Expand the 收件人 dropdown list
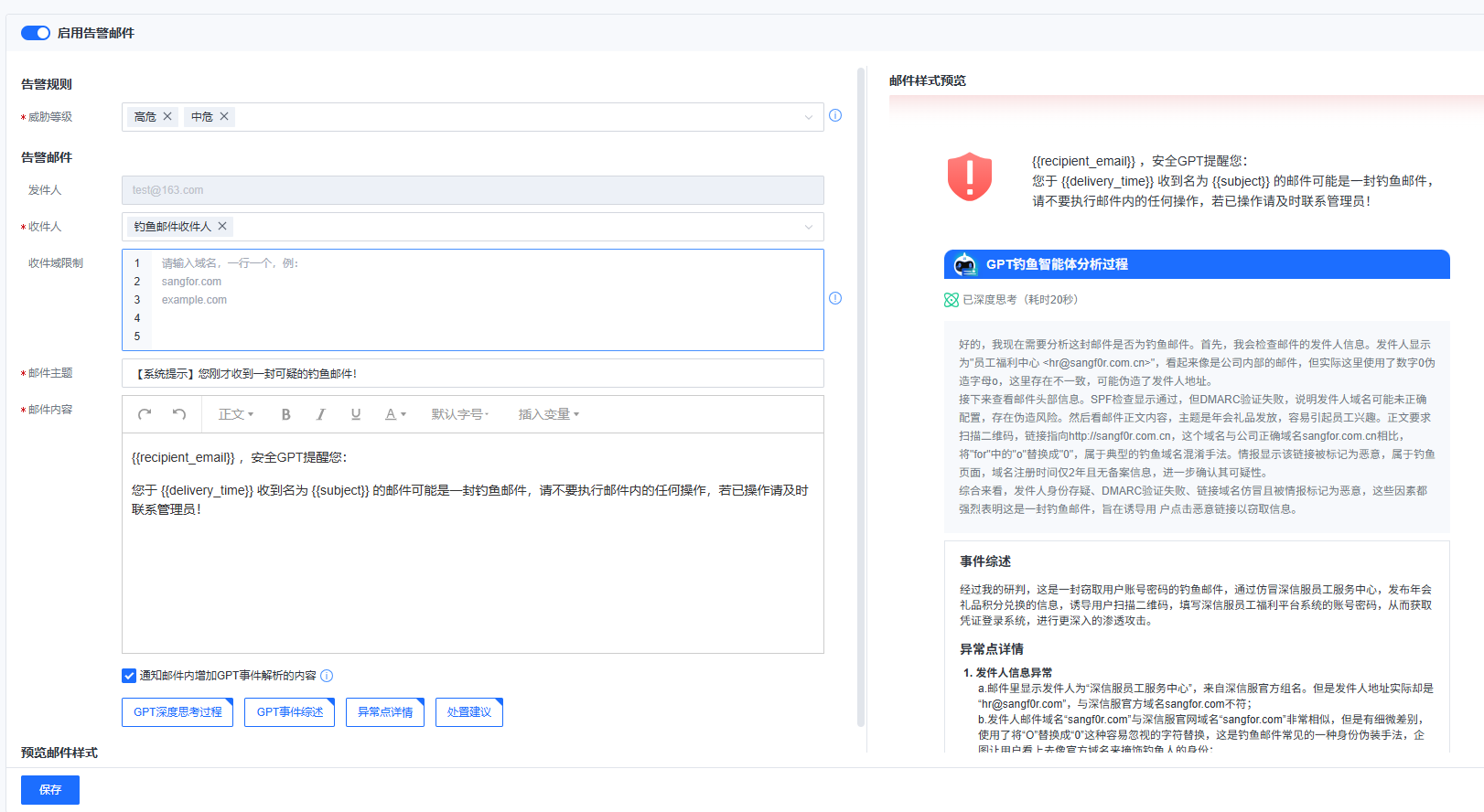This screenshot has height=812, width=1484. point(808,227)
